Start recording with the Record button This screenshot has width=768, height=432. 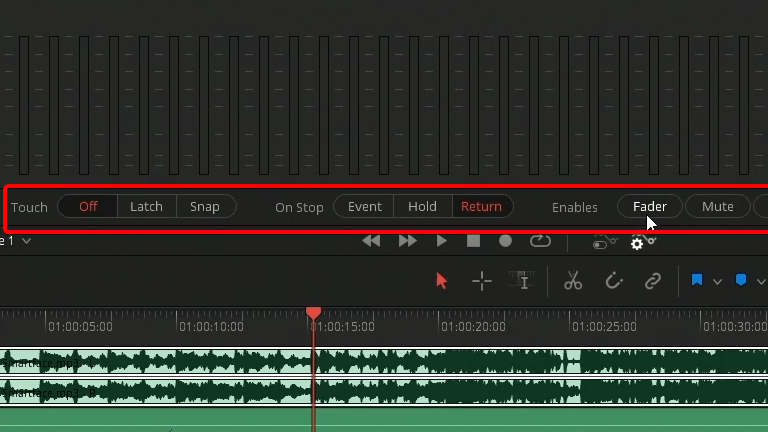pos(505,241)
